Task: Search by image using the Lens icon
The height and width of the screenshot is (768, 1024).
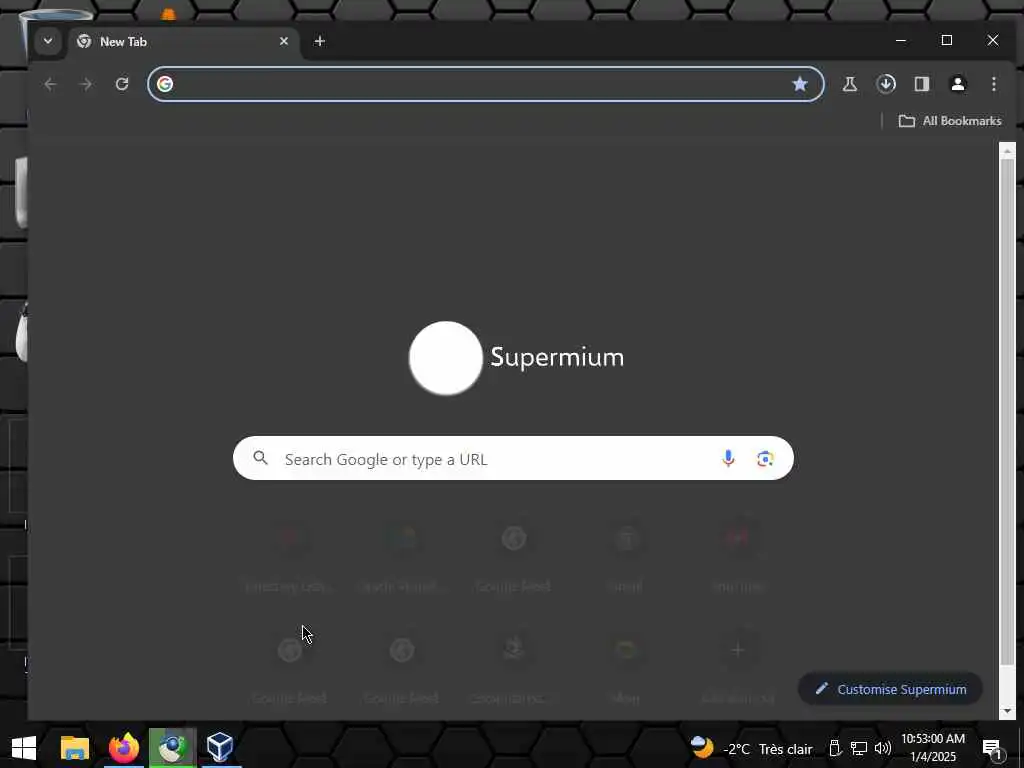Action: pos(765,458)
